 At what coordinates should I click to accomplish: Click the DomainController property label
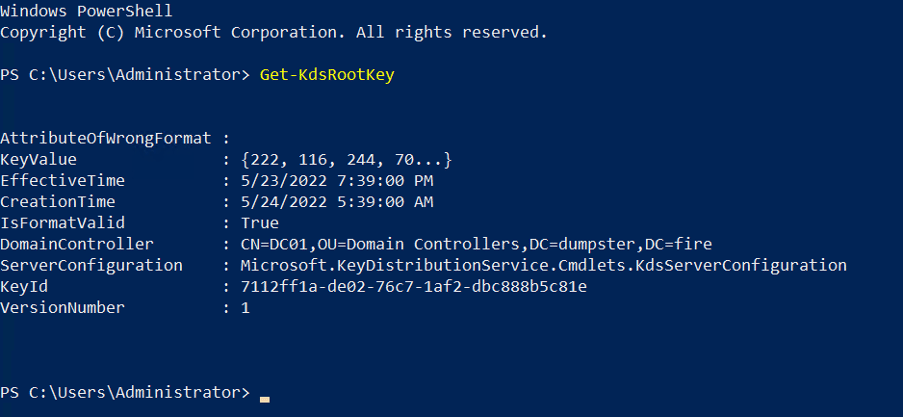[x=77, y=244]
